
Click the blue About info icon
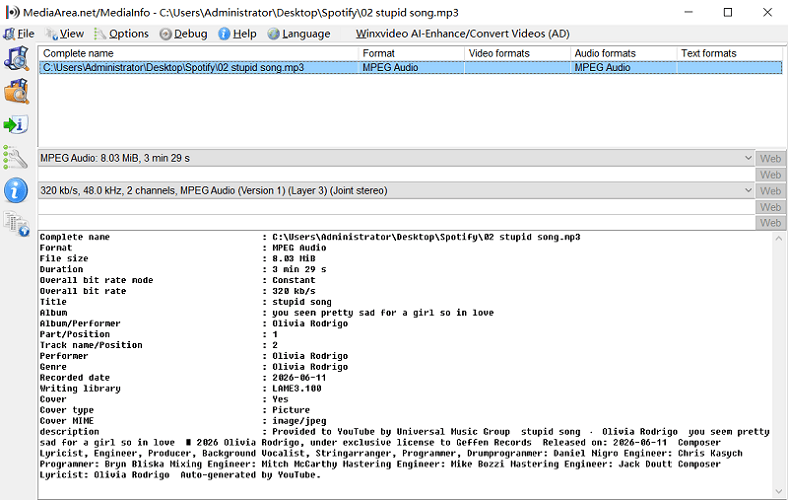16,190
